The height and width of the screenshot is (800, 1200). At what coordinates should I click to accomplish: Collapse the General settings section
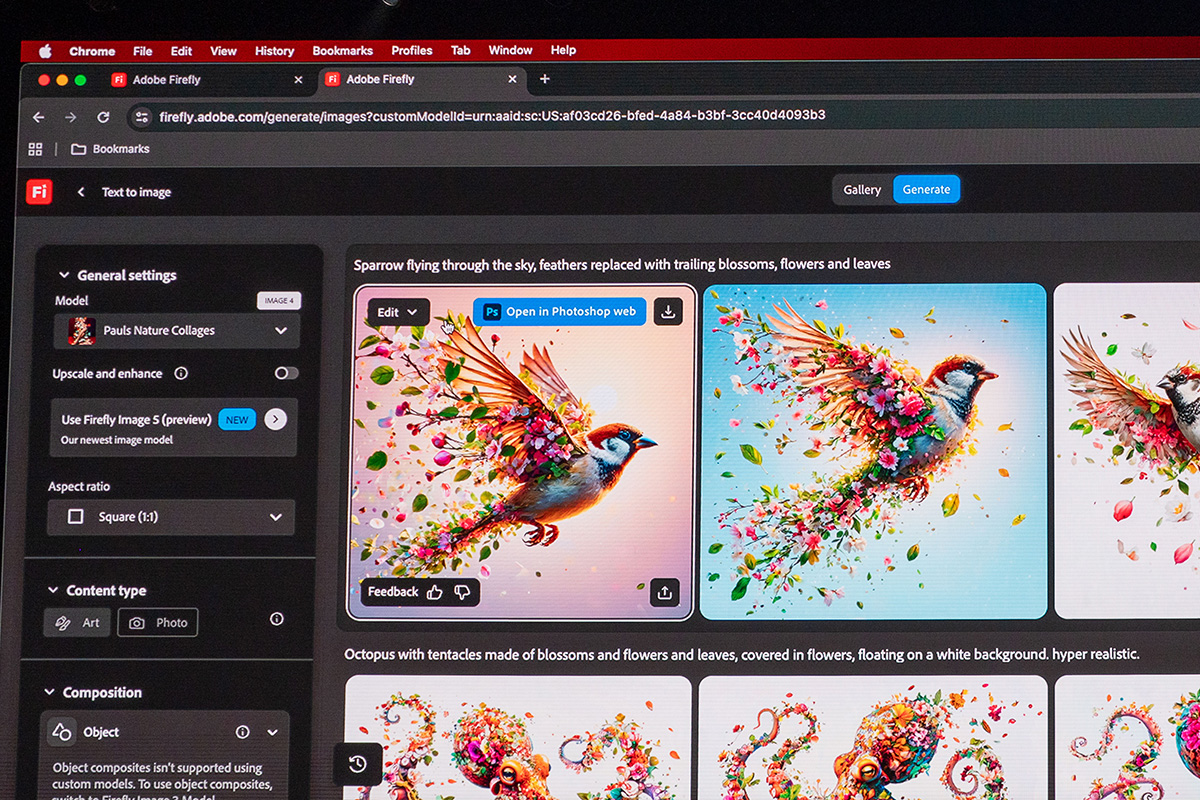[64, 275]
